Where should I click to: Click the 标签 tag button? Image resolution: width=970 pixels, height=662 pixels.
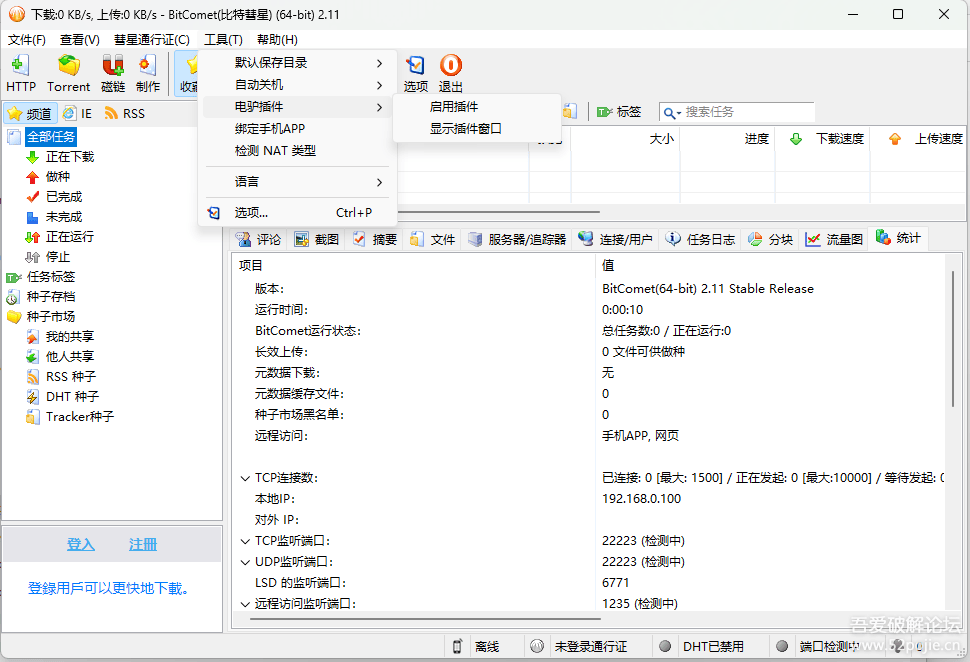619,112
